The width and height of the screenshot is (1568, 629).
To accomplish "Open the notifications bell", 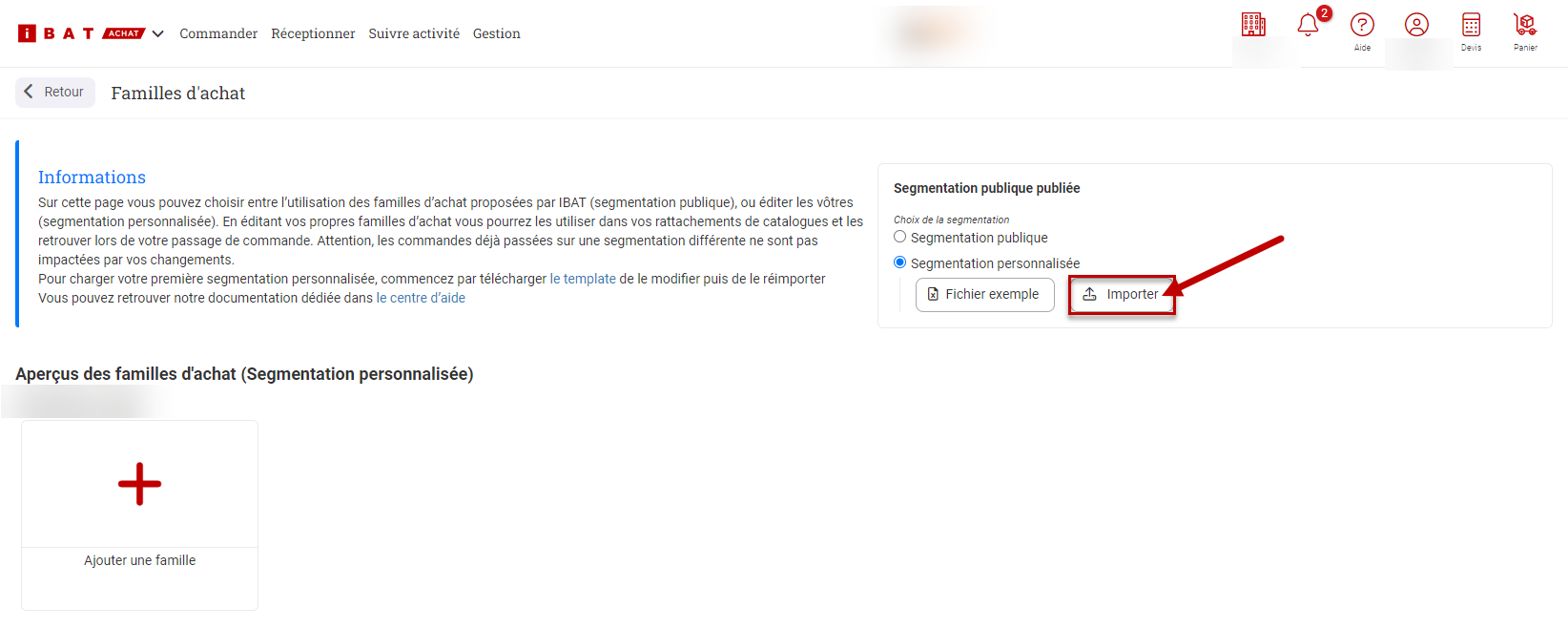I will coord(1308,25).
